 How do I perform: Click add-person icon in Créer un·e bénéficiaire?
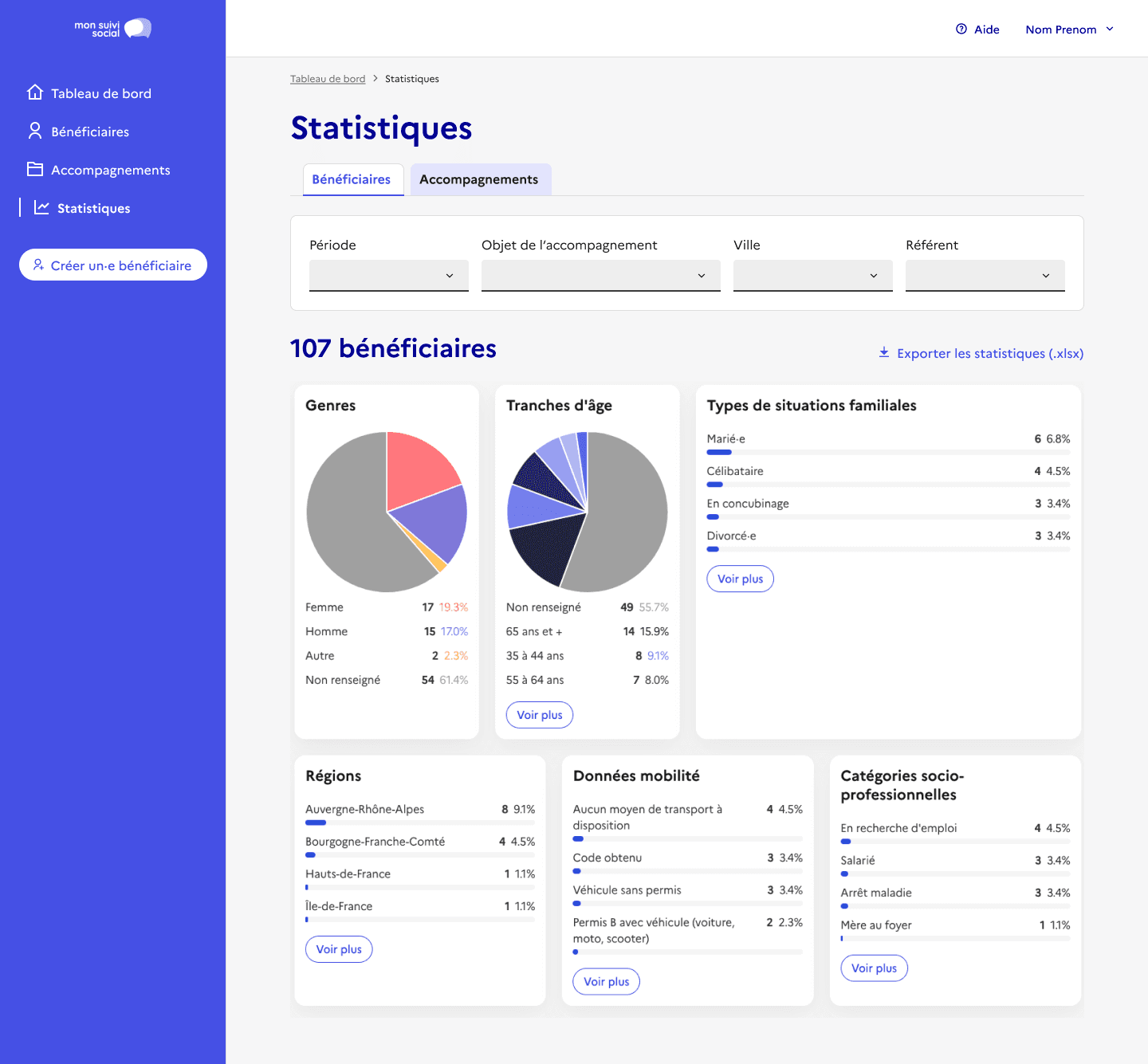[38, 265]
